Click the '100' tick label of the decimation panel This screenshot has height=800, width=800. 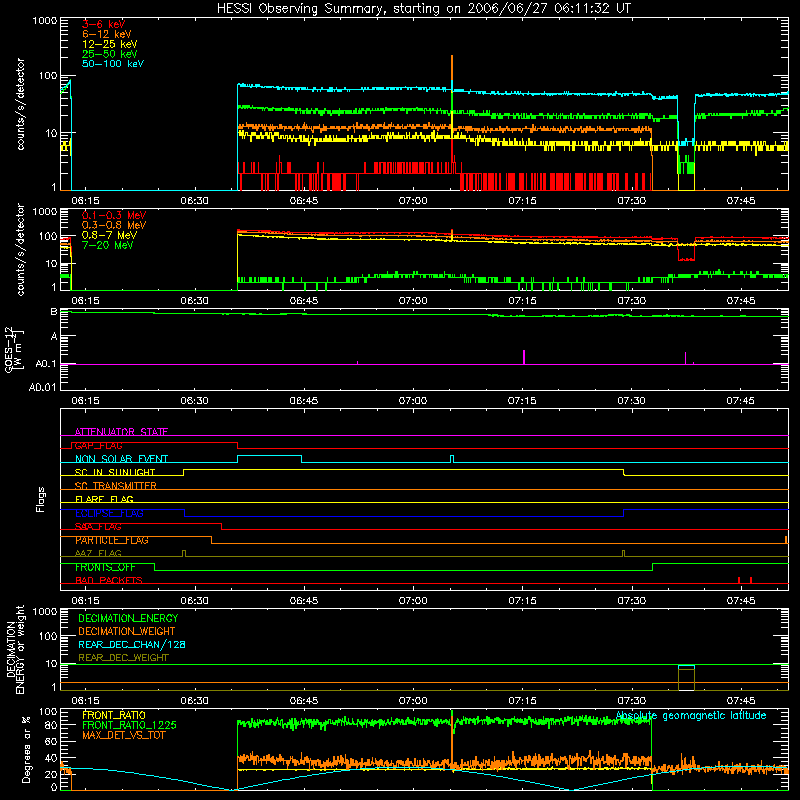[x=48, y=636]
